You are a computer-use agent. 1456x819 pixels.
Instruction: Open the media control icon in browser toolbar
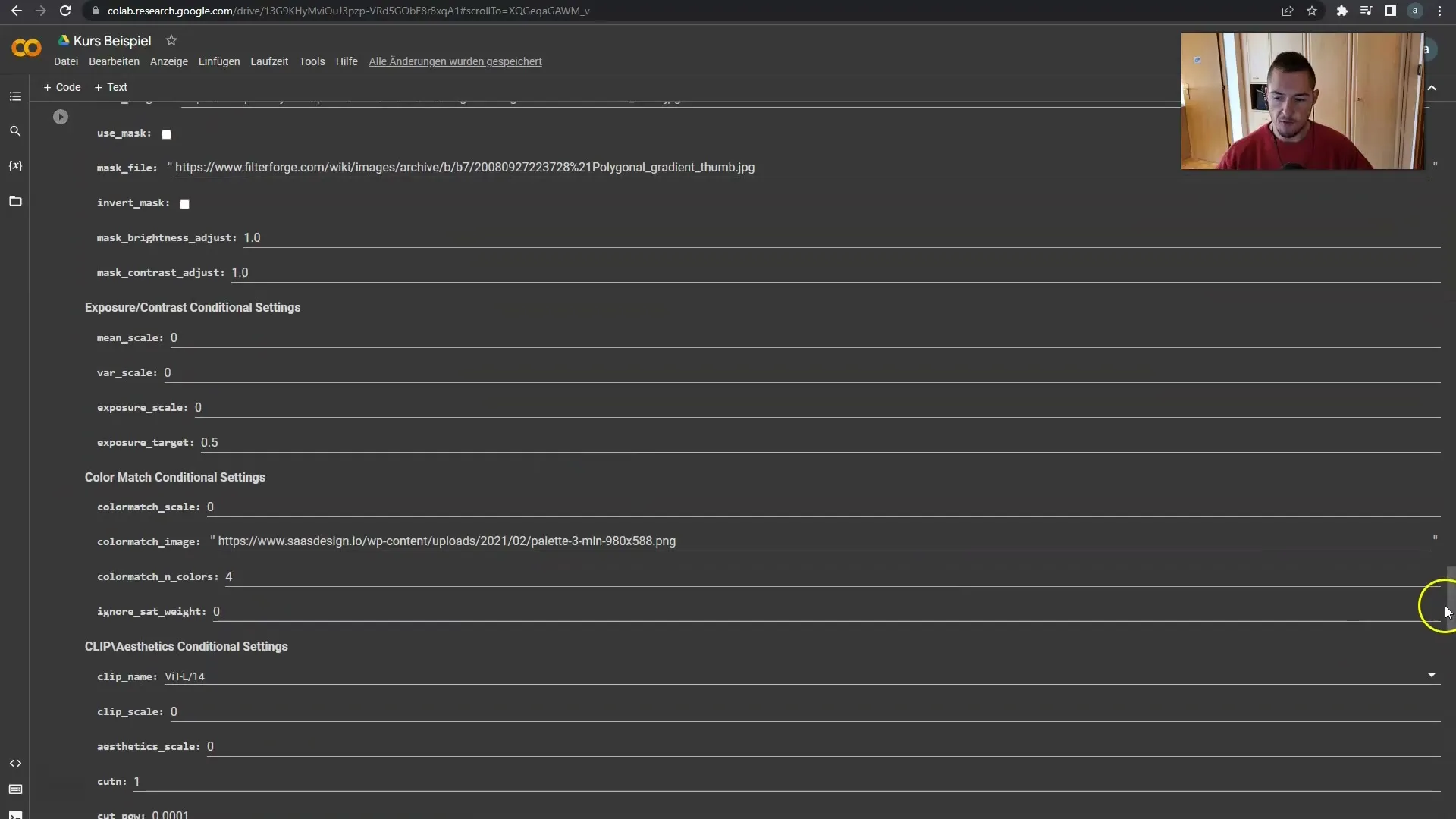(1366, 11)
